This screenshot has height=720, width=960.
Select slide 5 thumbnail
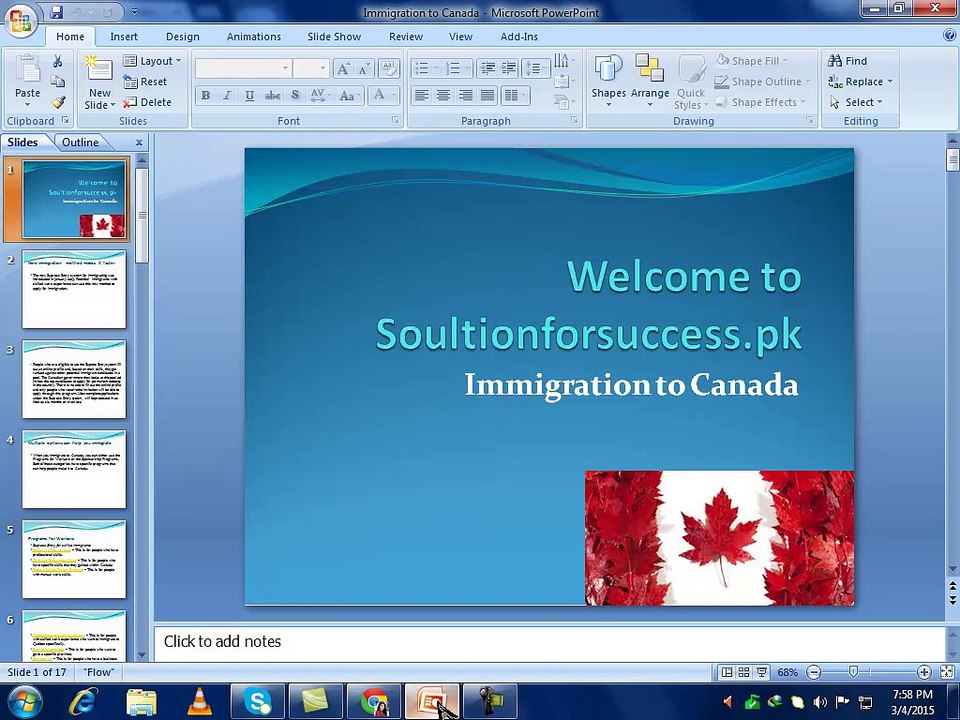point(74,559)
